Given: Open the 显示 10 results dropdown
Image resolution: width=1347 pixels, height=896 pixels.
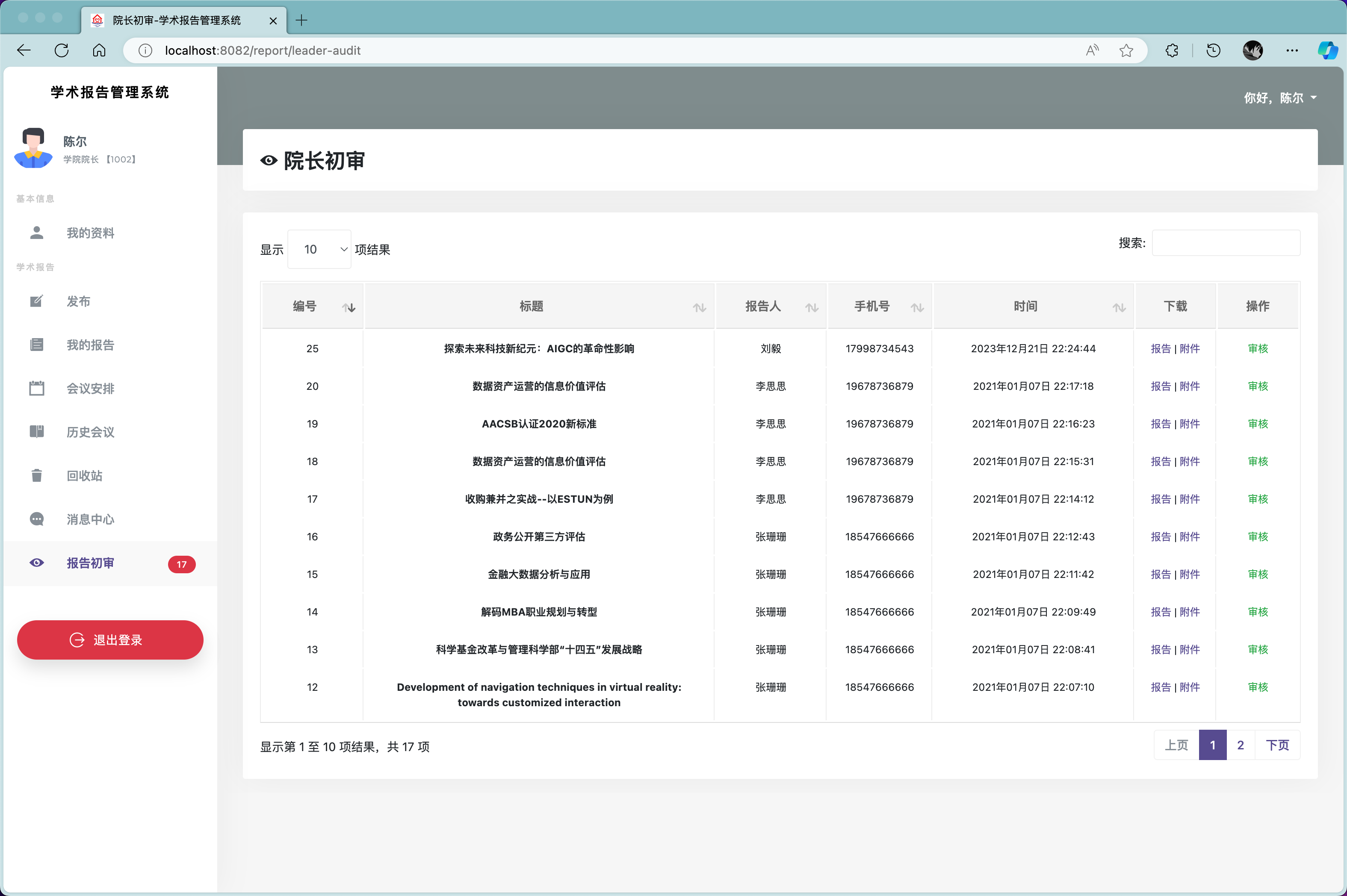Looking at the screenshot, I should (x=319, y=249).
